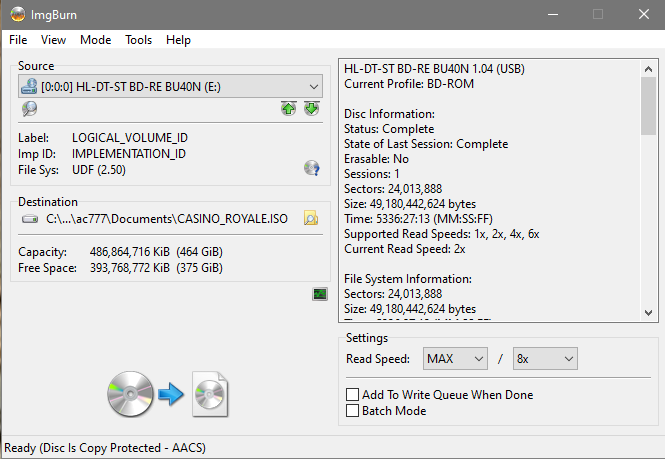This screenshot has width=665, height=459.
Task: Click the UDF (2.50) file system value
Action: (x=99, y=170)
